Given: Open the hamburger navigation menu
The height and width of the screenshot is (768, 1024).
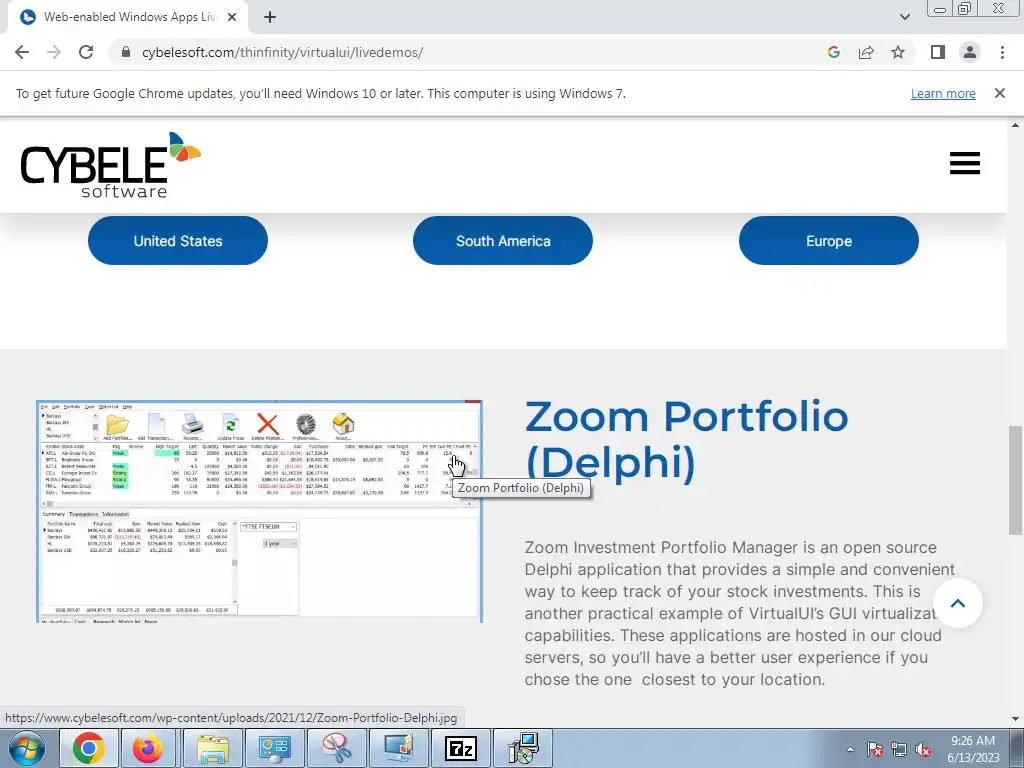Looking at the screenshot, I should [965, 163].
